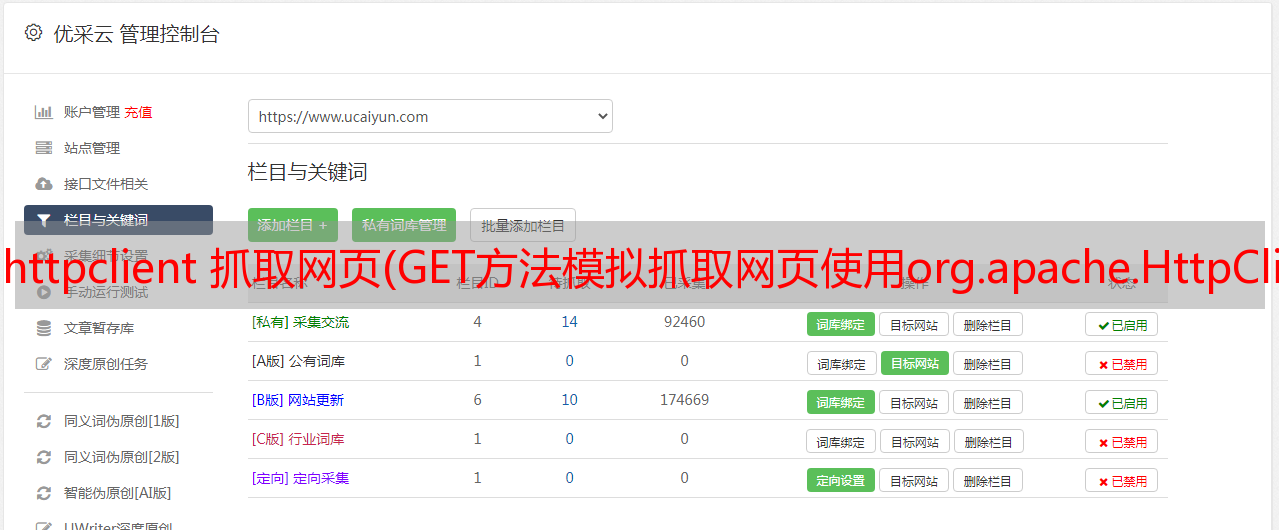Open the [定向] 定向采集 column link

coord(300,478)
